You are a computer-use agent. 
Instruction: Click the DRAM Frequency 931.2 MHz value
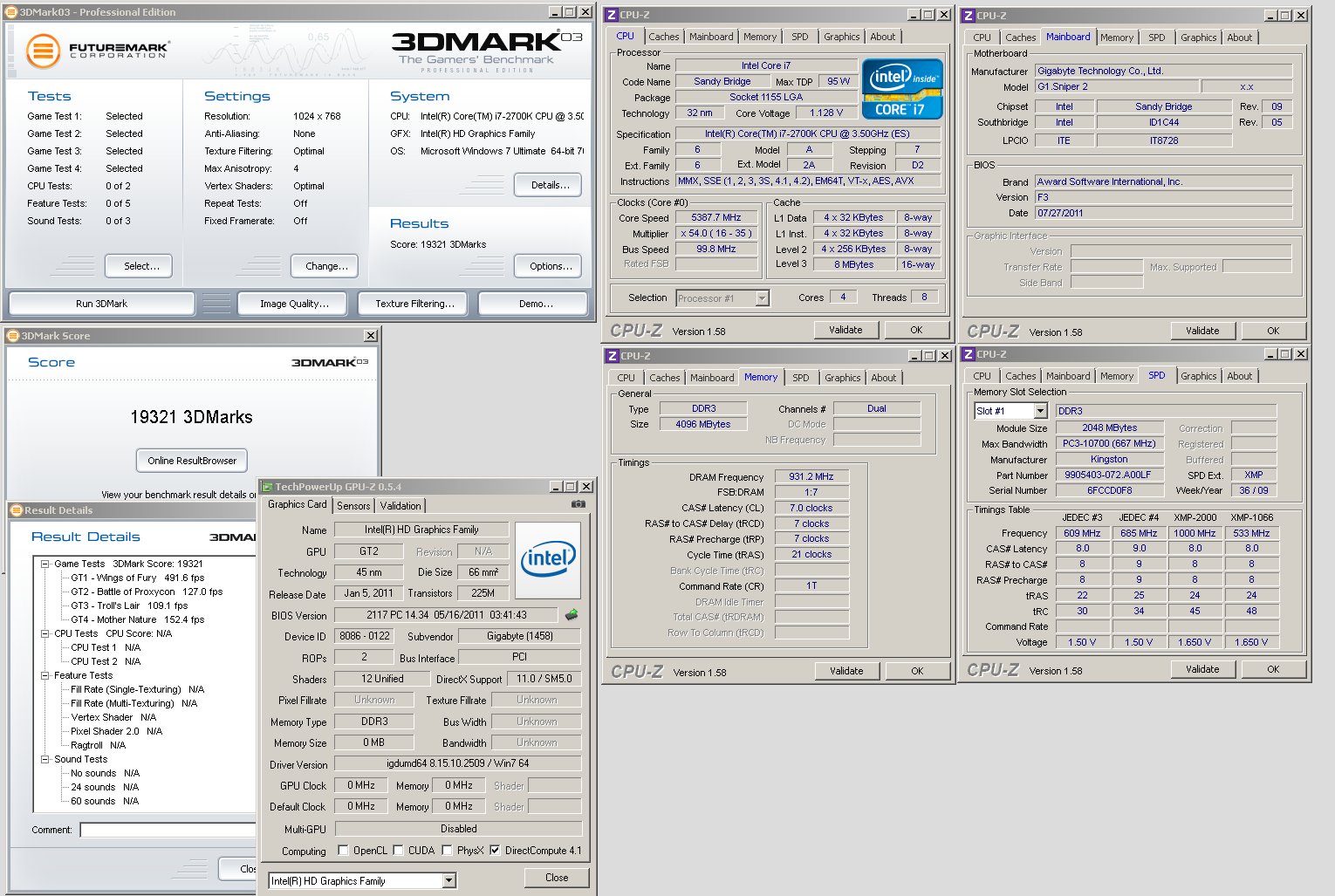point(811,476)
